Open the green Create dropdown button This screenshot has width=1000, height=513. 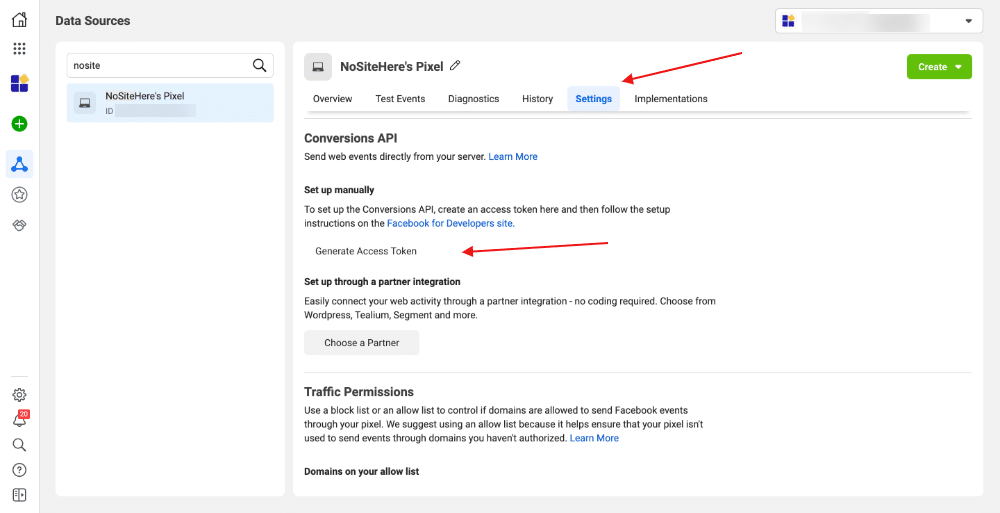click(x=939, y=66)
